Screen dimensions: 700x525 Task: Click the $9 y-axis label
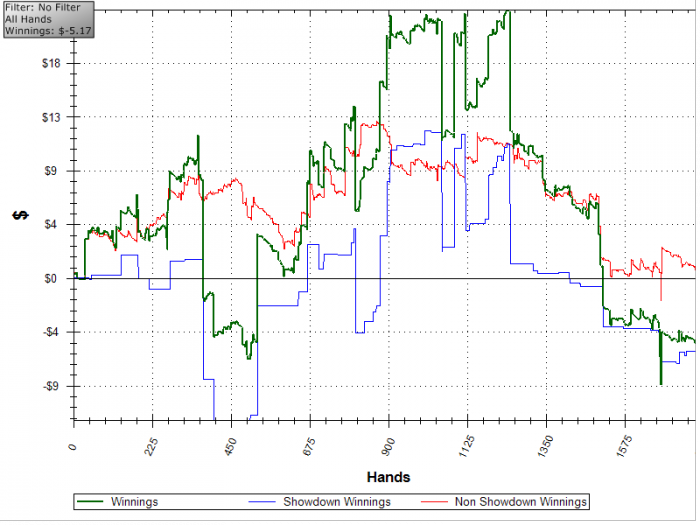point(53,171)
